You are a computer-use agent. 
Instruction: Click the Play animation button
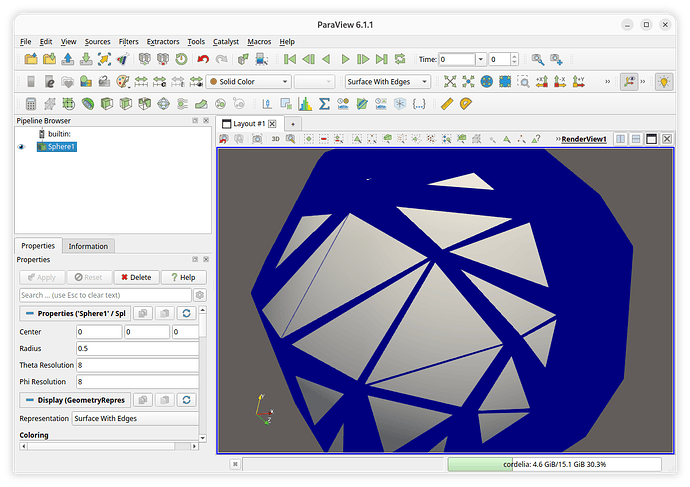(345, 59)
